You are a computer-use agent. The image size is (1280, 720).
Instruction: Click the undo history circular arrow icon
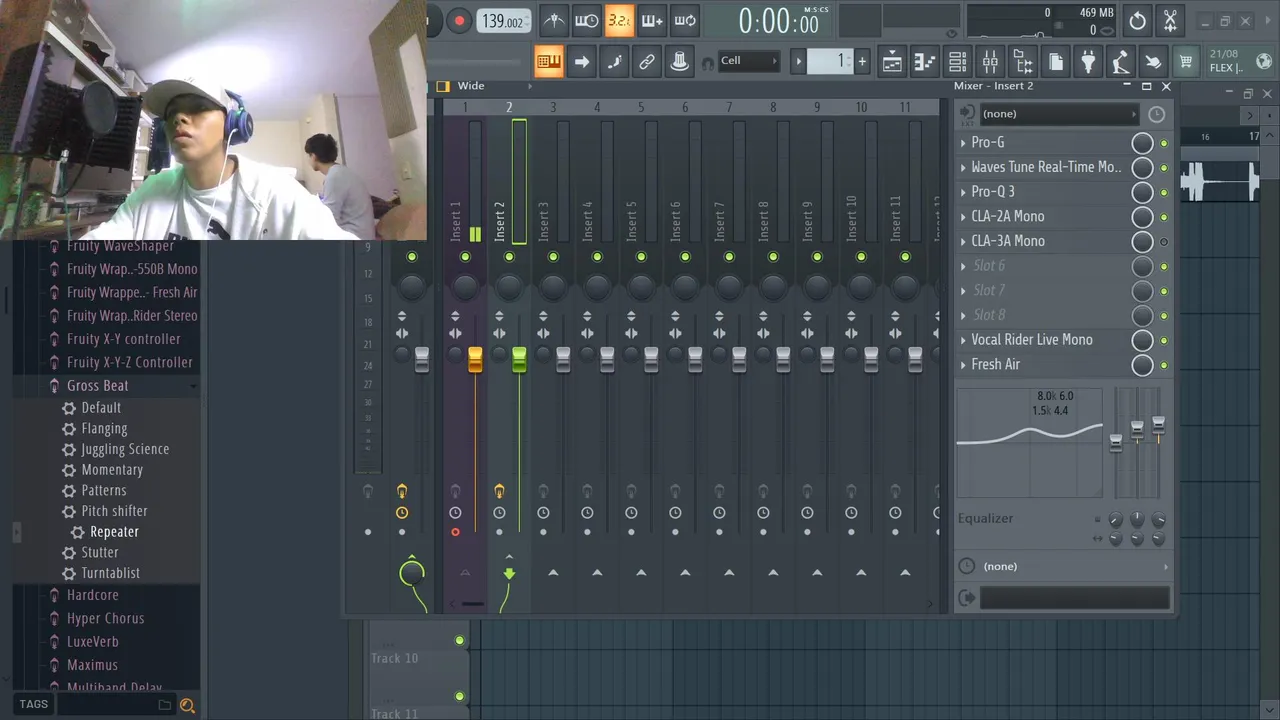coord(1137,21)
